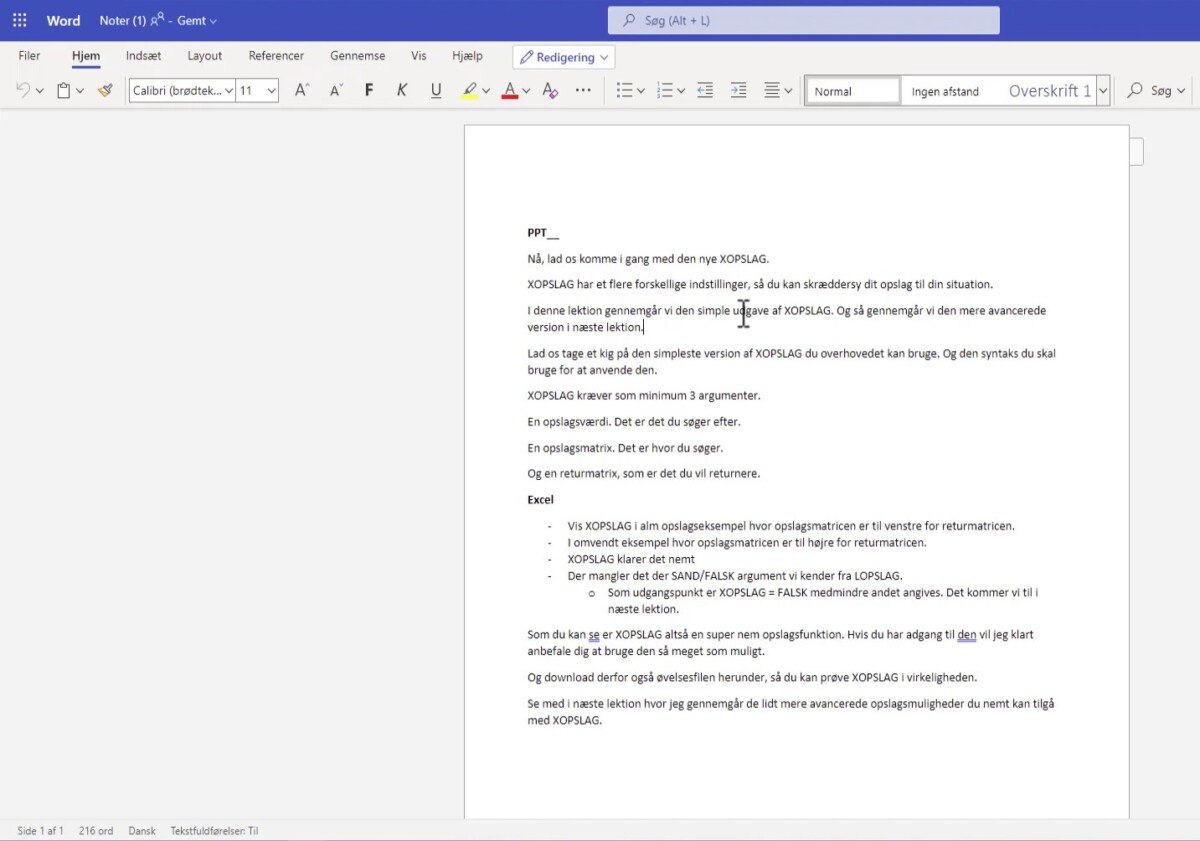Select the Format Painter tool
Viewport: 1200px width, 841px height.
104,90
